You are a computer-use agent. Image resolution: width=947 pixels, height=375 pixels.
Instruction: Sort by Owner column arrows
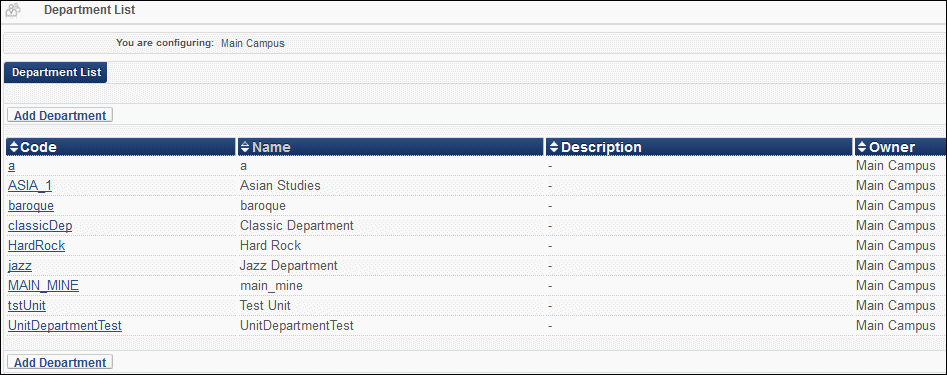(862, 147)
